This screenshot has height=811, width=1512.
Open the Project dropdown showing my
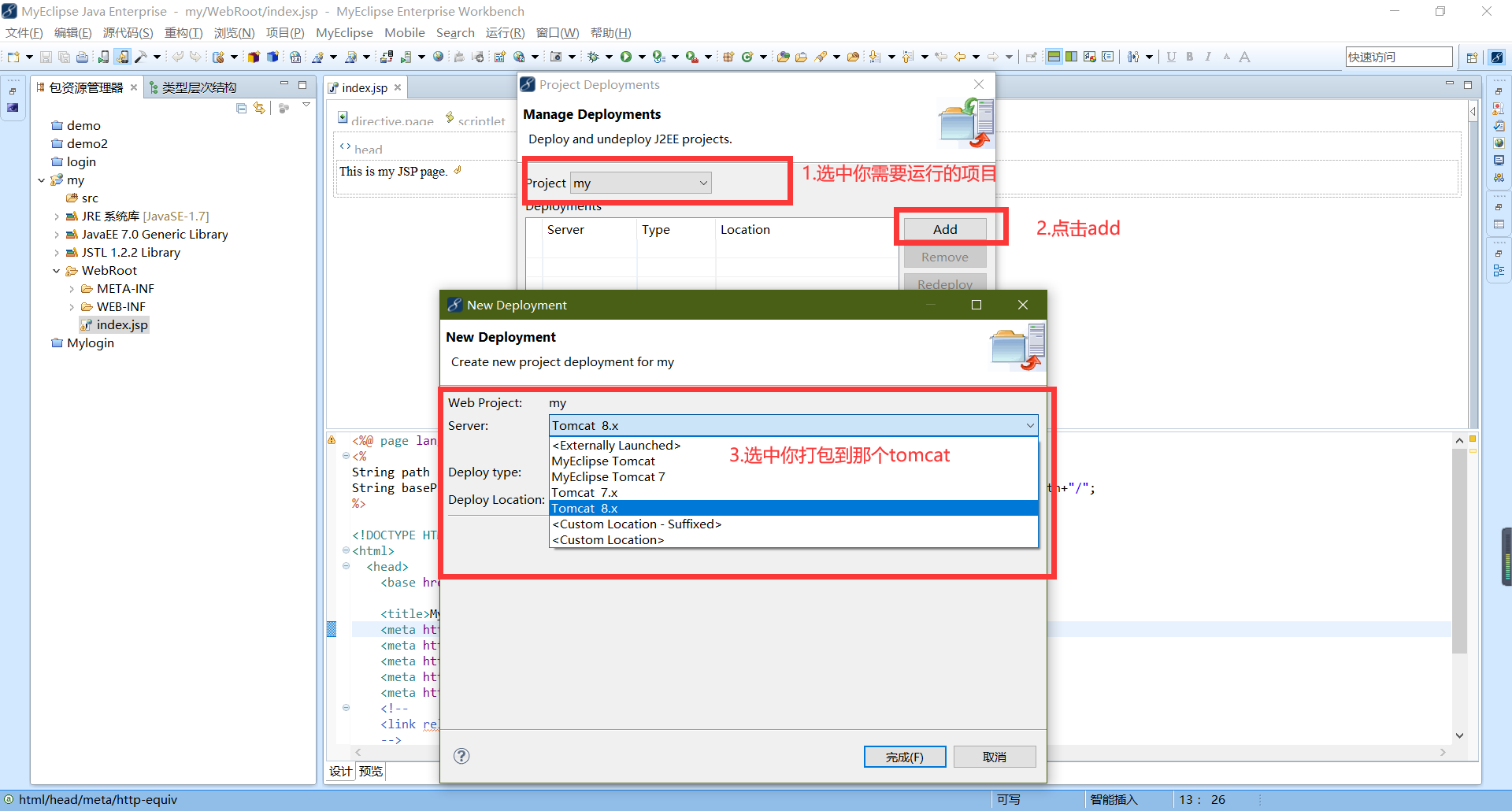[641, 183]
